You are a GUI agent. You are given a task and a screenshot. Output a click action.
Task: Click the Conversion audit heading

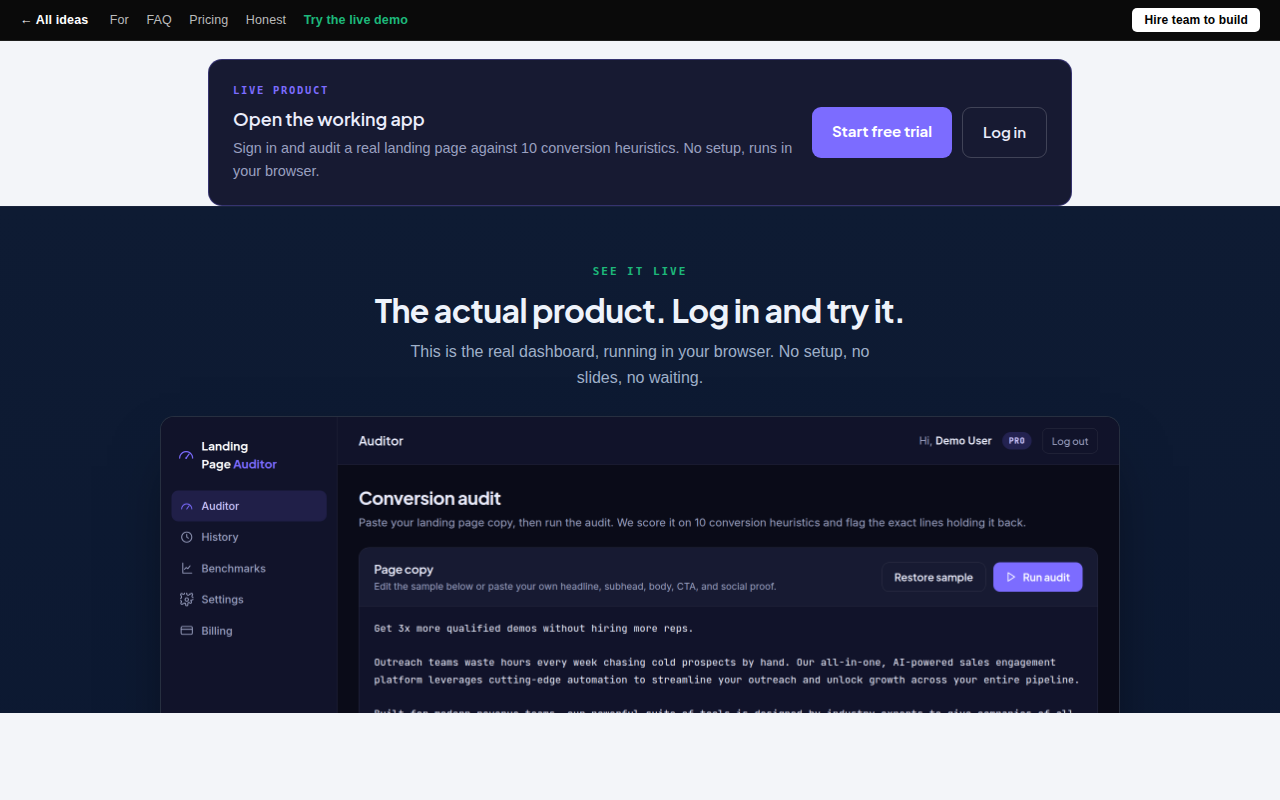coord(430,498)
